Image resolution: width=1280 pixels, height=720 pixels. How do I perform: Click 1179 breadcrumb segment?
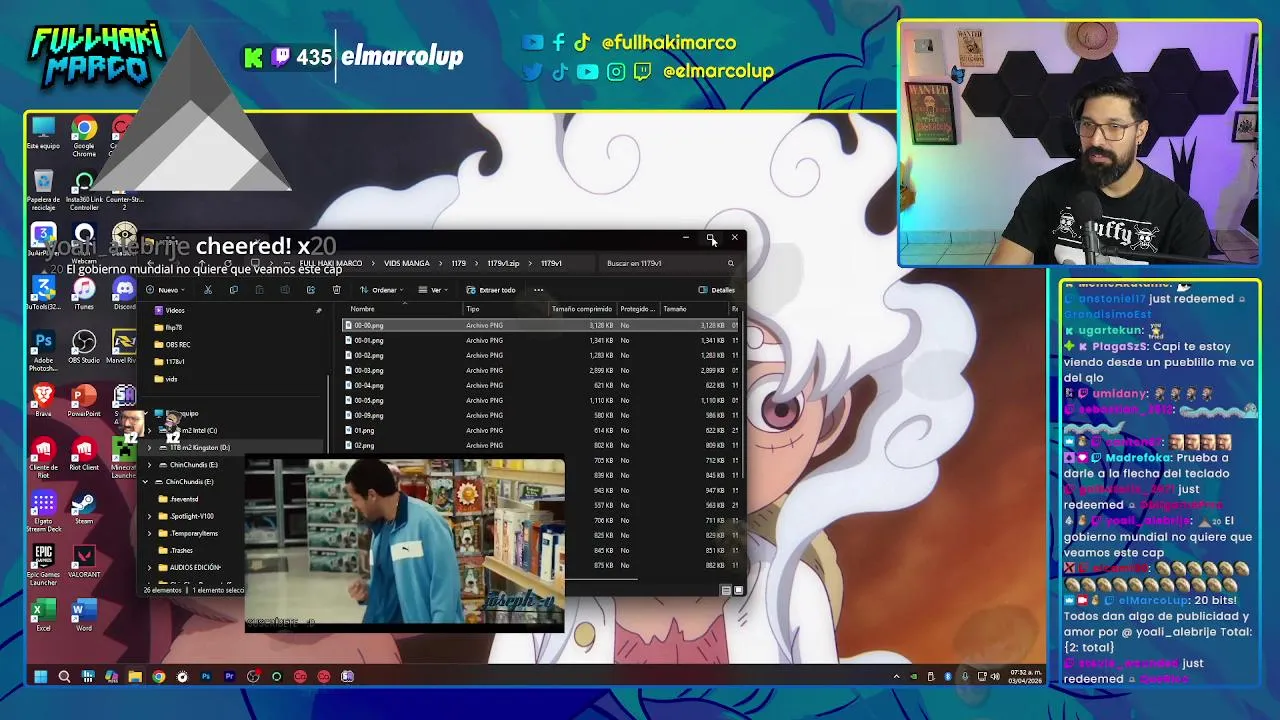458,264
